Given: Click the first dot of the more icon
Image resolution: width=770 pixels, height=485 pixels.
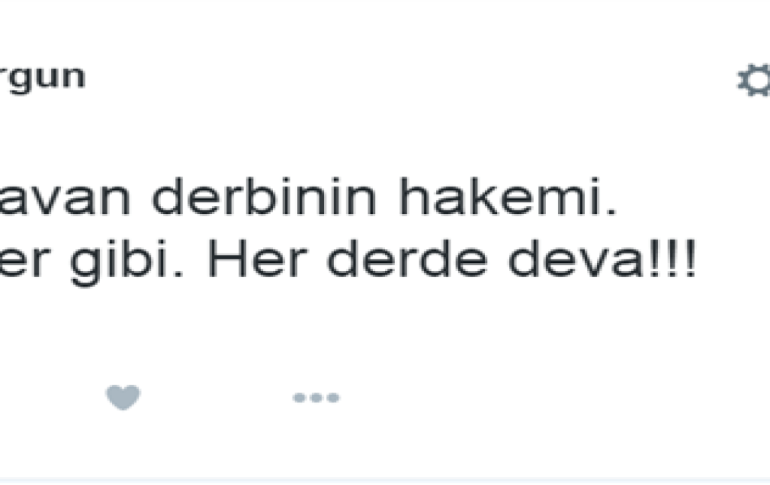Looking at the screenshot, I should [x=299, y=398].
